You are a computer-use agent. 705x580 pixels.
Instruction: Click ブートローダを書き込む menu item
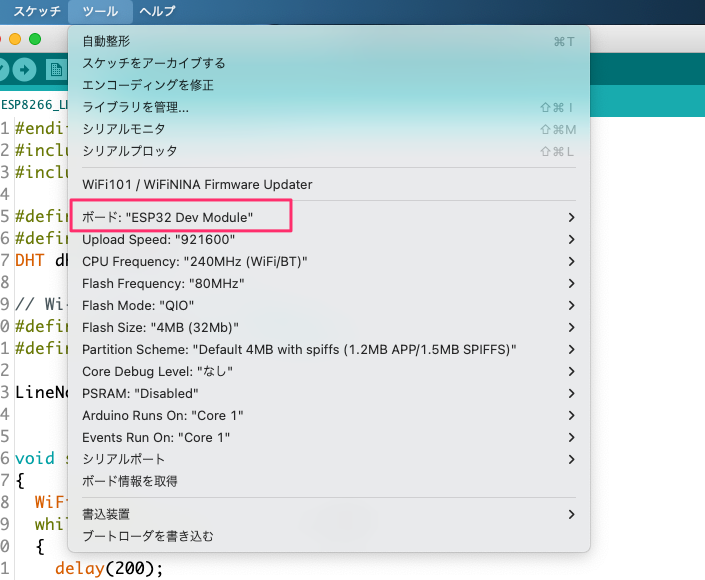(x=147, y=536)
